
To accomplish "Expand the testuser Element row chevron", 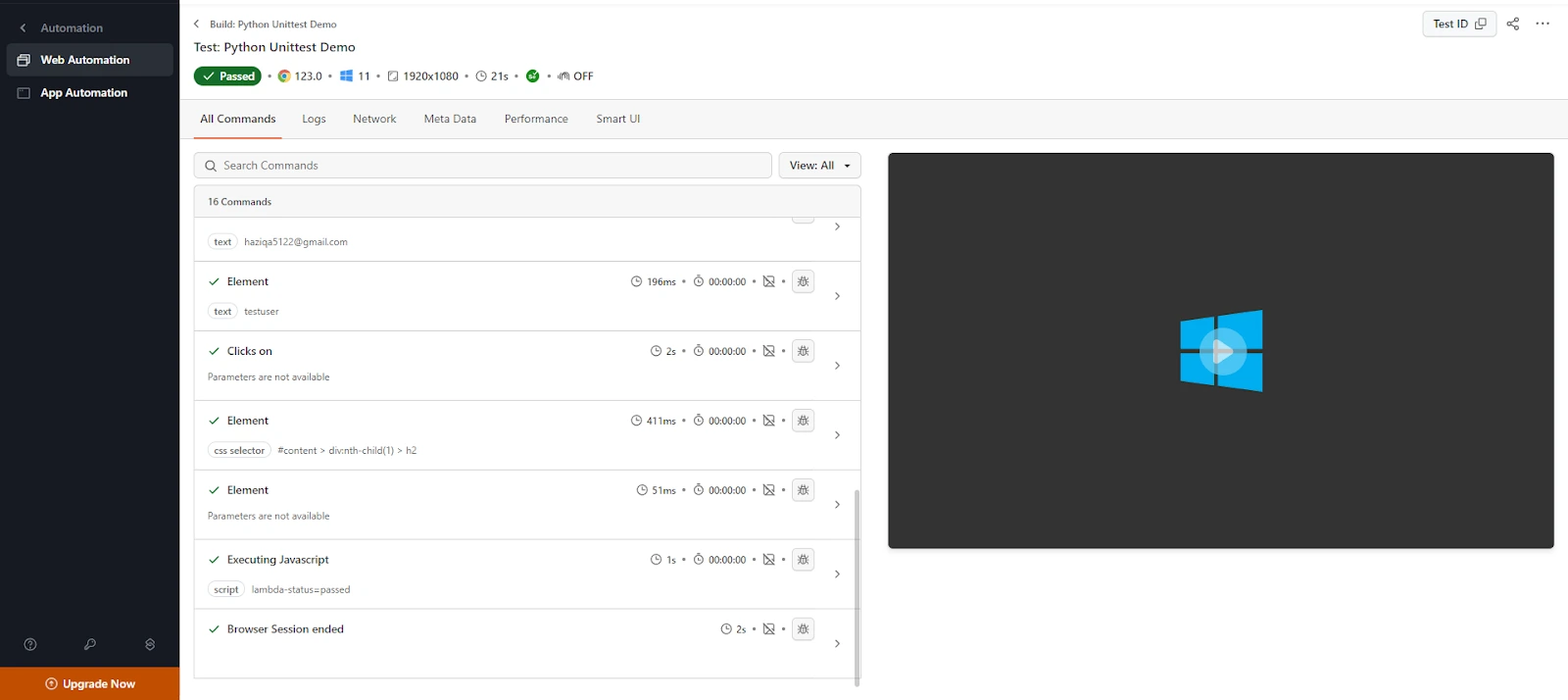I will pos(837,296).
